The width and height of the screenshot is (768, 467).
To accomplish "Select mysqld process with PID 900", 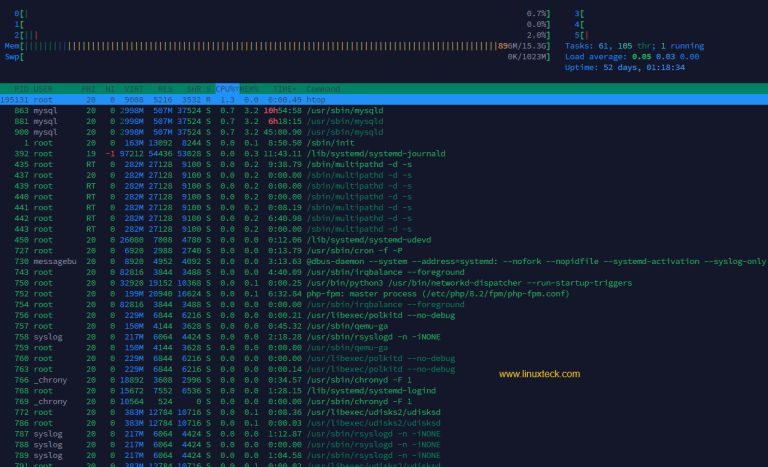I will 384,132.
